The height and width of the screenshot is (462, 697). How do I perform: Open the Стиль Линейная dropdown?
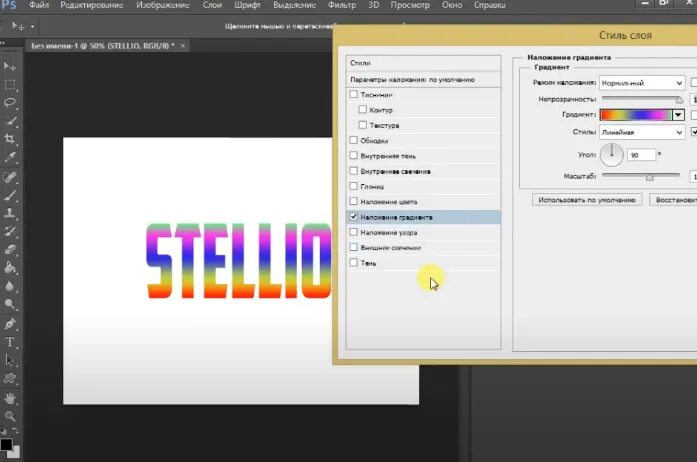[x=642, y=132]
